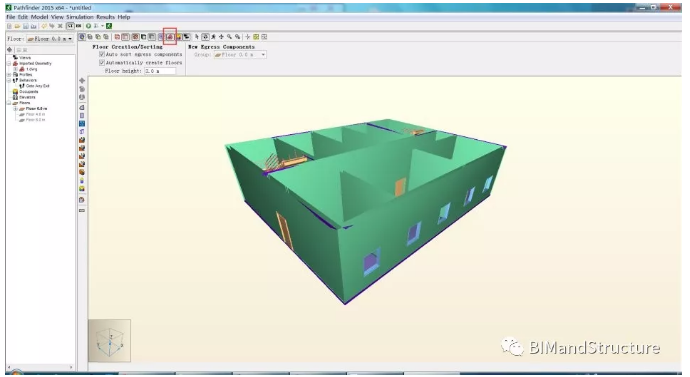Select the greyed floor row below Floor 0.0 m
Screen dimensions: 690x377
click(35, 114)
